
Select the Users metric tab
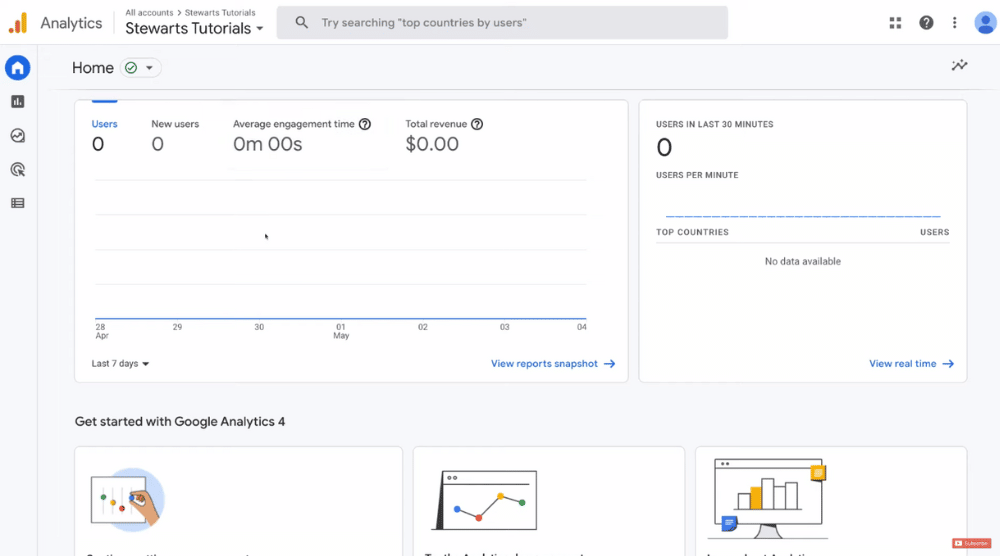104,135
